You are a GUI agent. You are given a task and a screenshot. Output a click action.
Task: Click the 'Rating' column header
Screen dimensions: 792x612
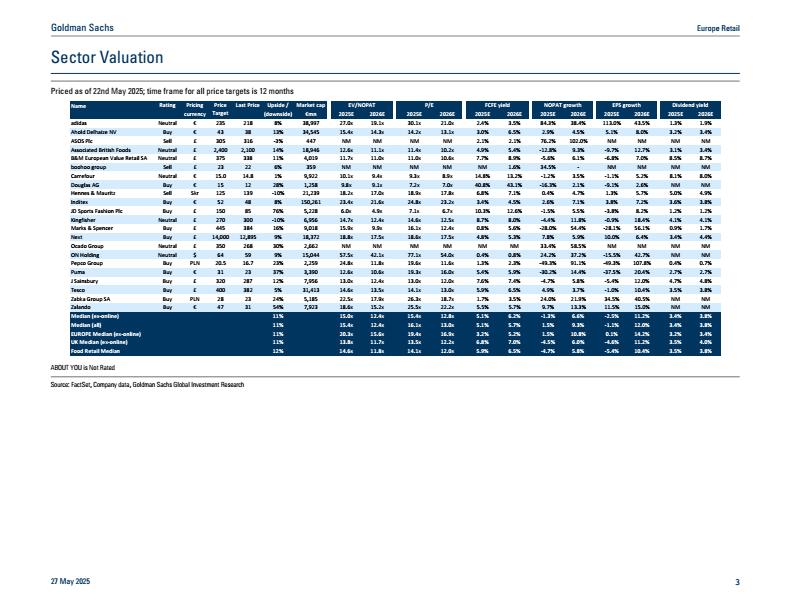[x=167, y=105]
